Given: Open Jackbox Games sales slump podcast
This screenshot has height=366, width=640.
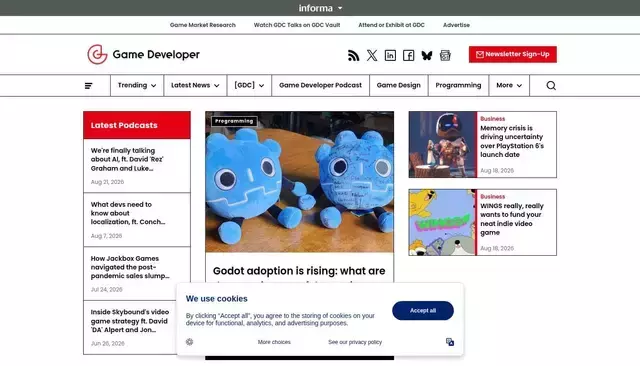Looking at the screenshot, I should 130,267.
